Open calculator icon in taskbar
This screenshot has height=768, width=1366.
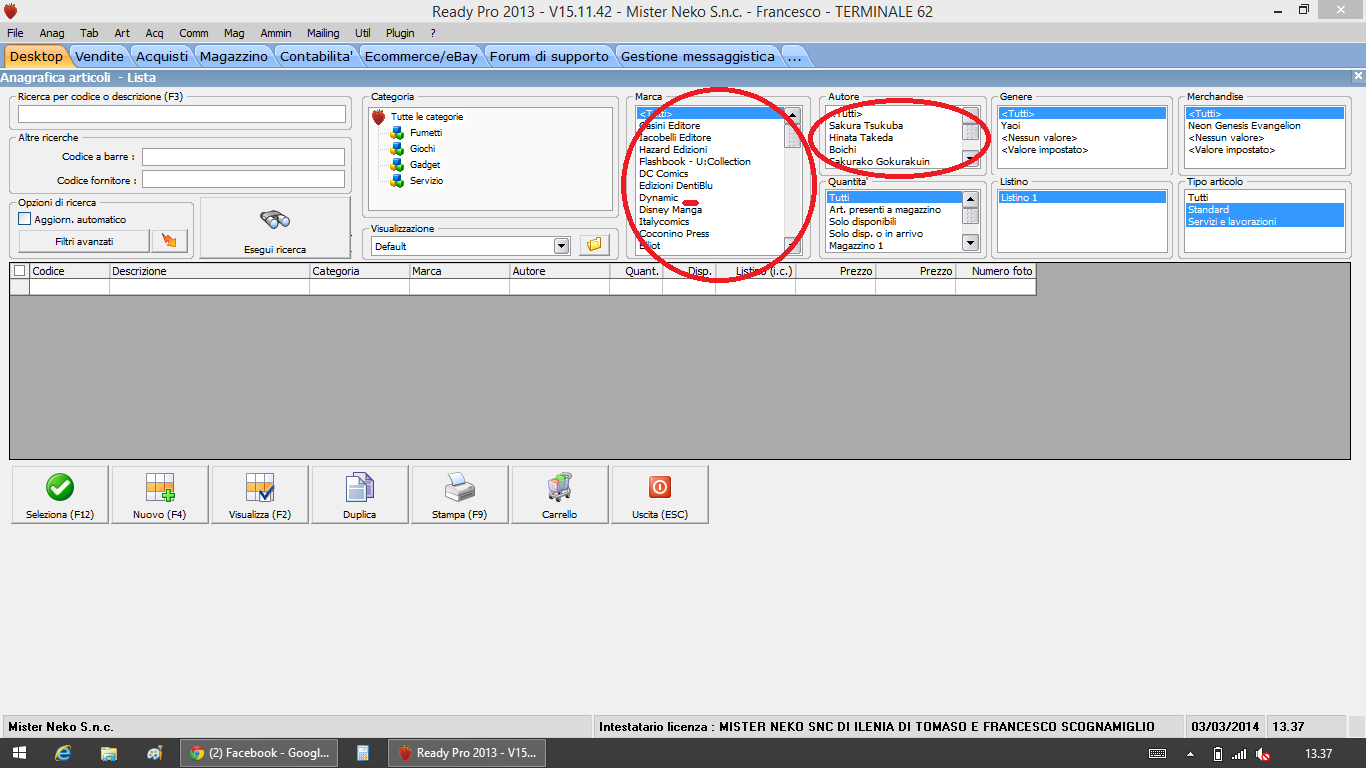coord(363,753)
